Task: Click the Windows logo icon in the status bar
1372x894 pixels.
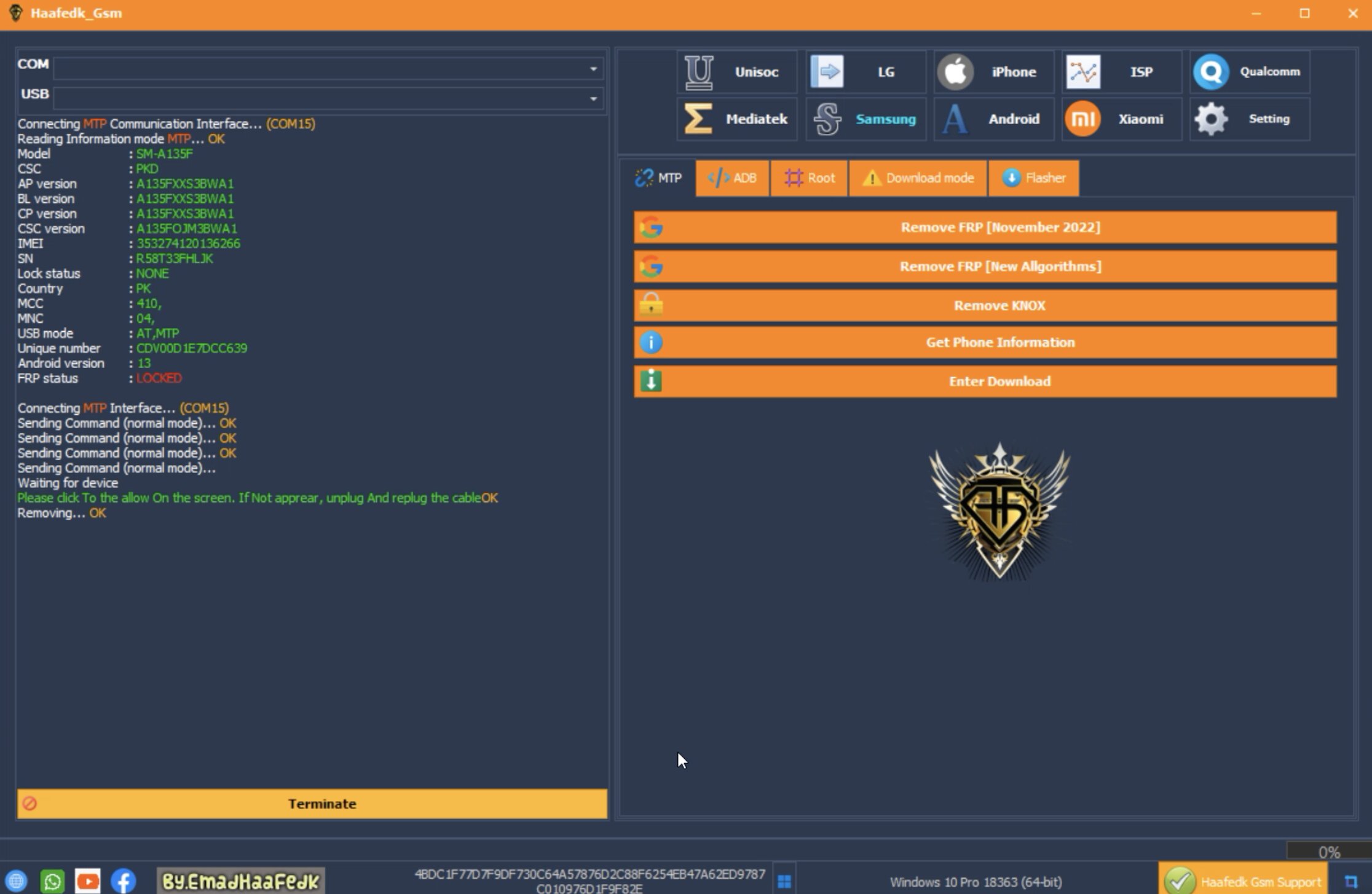Action: [784, 882]
